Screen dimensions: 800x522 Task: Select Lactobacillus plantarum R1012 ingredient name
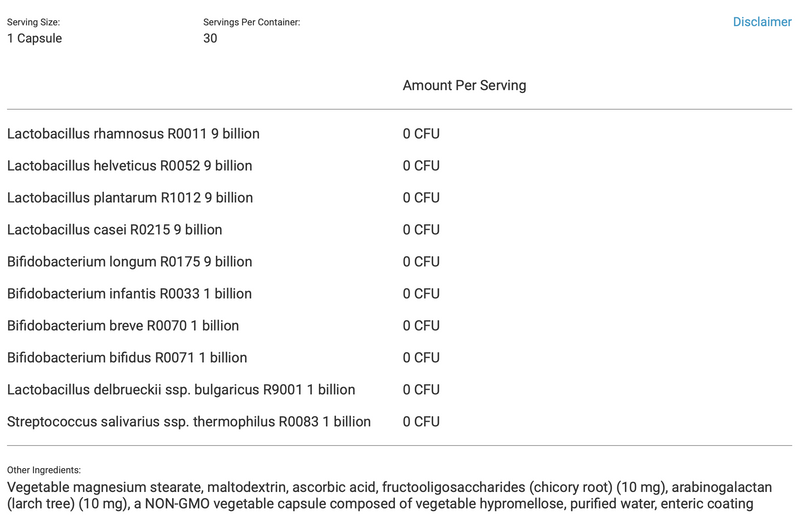click(130, 198)
